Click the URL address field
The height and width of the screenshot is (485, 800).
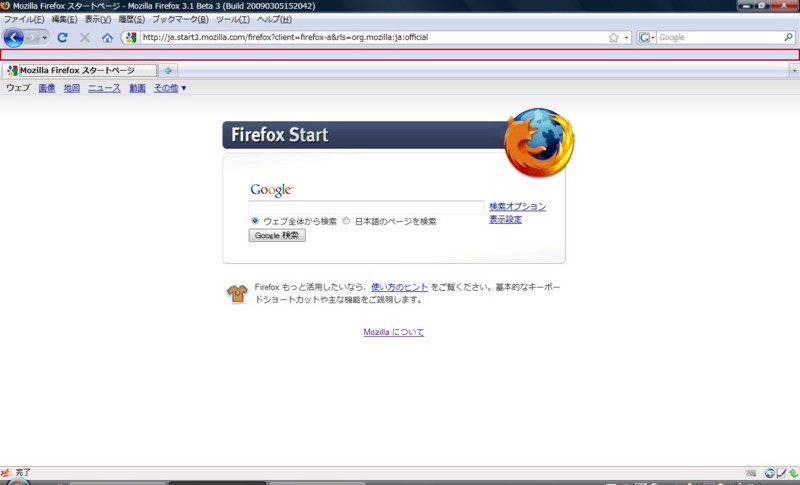[x=372, y=37]
